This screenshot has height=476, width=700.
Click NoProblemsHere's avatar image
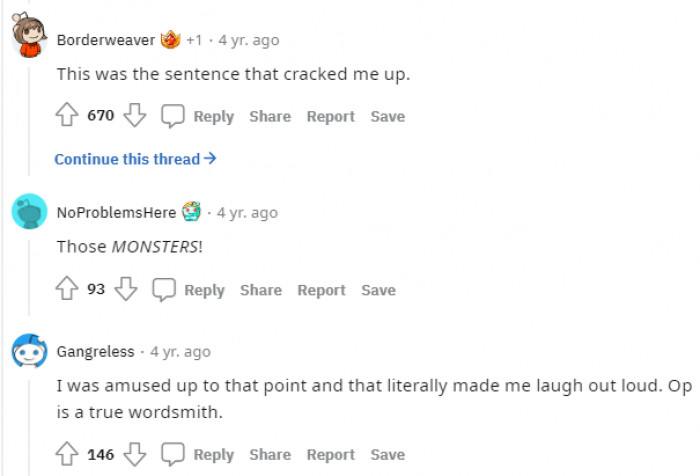click(29, 211)
